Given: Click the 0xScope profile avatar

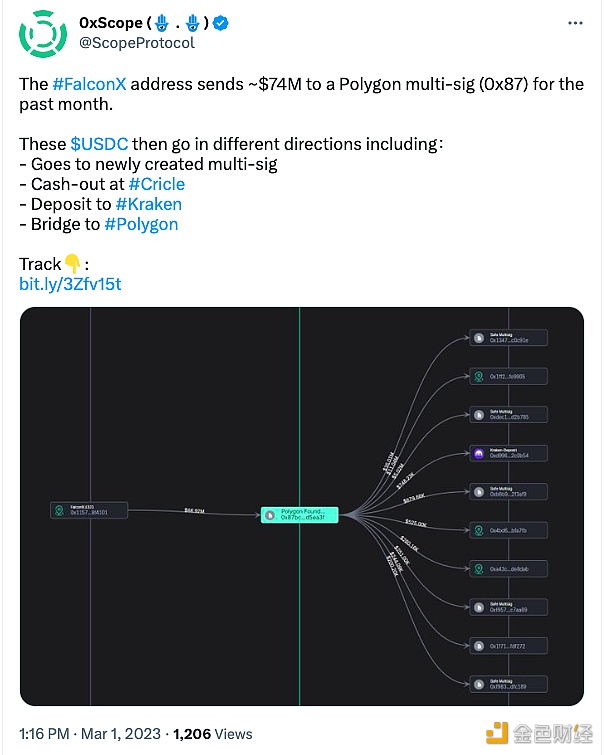Looking at the screenshot, I should click(x=43, y=32).
